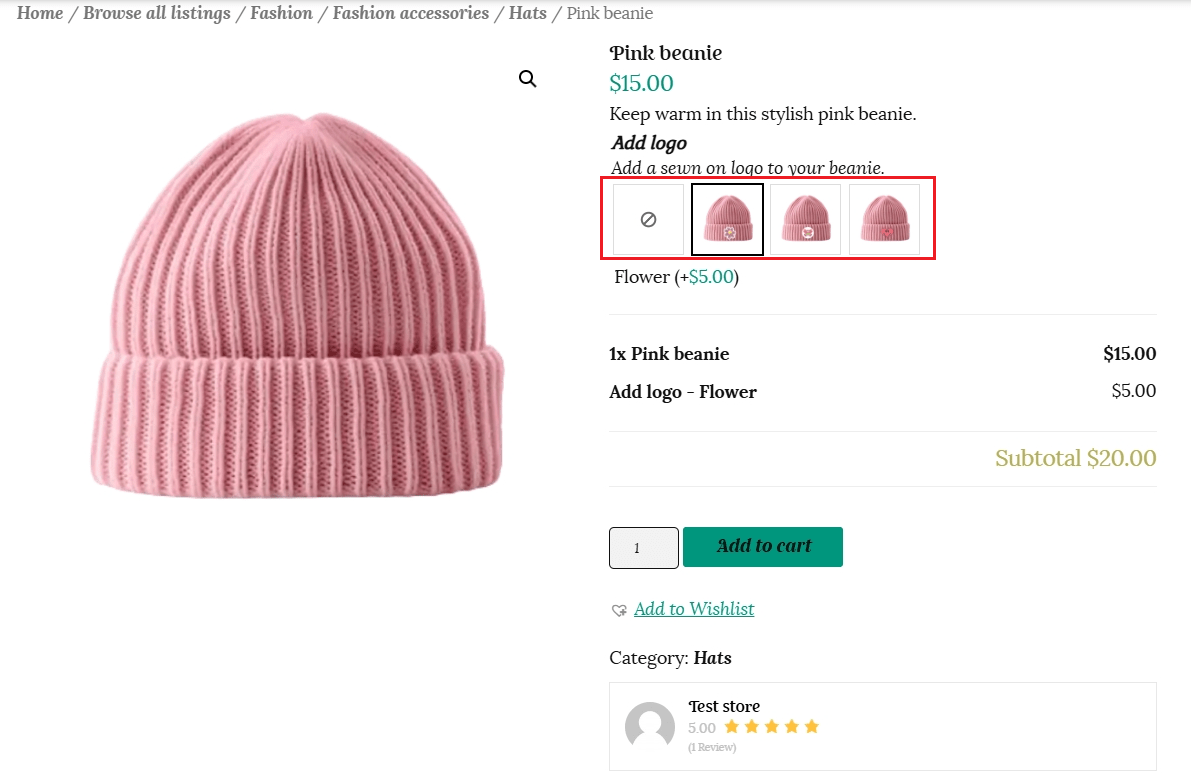Select the third beanie logo swatch
This screenshot has width=1191, height=773.
(x=806, y=219)
